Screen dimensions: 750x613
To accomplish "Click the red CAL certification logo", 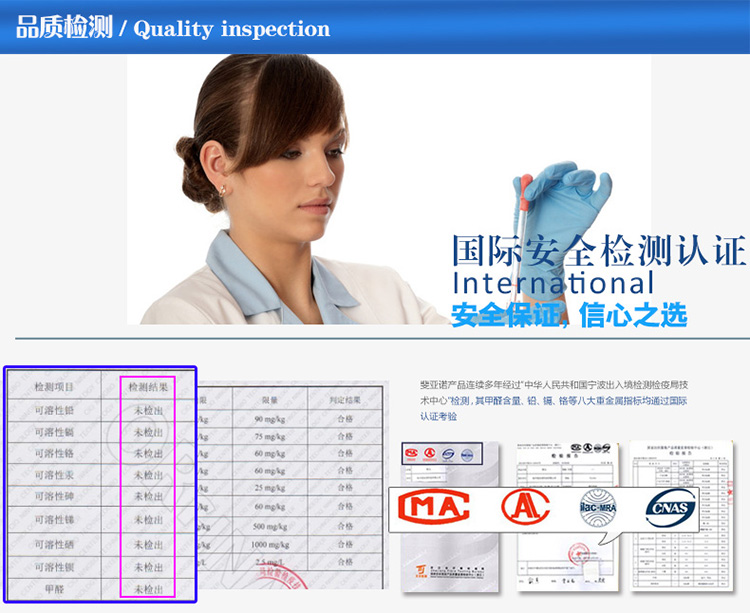I will [x=525, y=507].
